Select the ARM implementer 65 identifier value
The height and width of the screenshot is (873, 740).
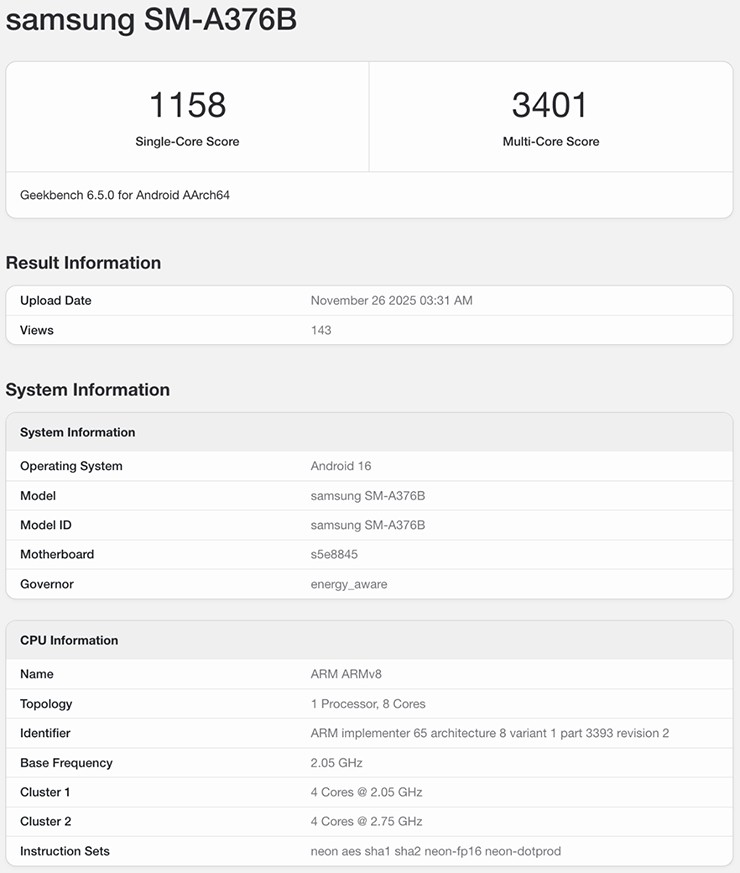(490, 733)
